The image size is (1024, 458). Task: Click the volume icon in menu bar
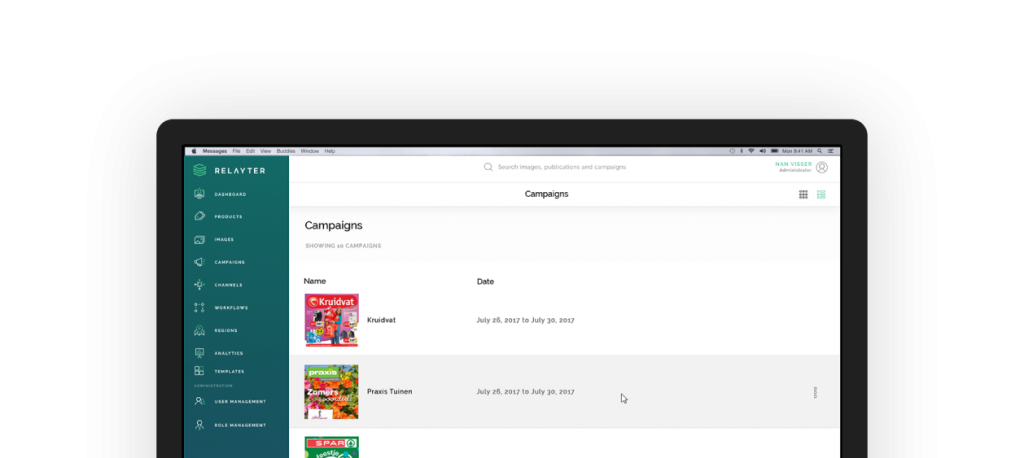[x=763, y=151]
